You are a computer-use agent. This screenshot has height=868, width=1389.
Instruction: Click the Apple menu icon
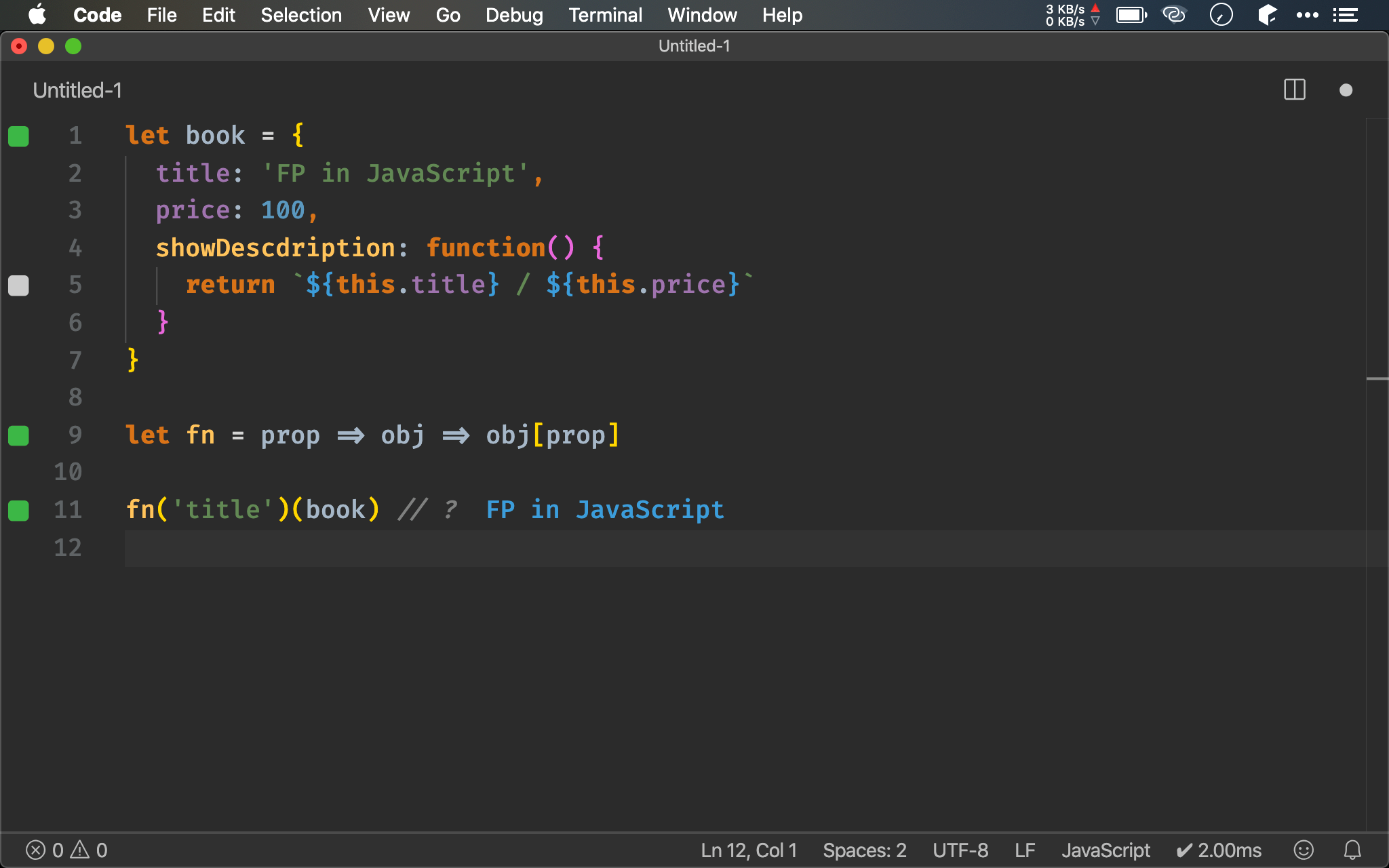37,14
